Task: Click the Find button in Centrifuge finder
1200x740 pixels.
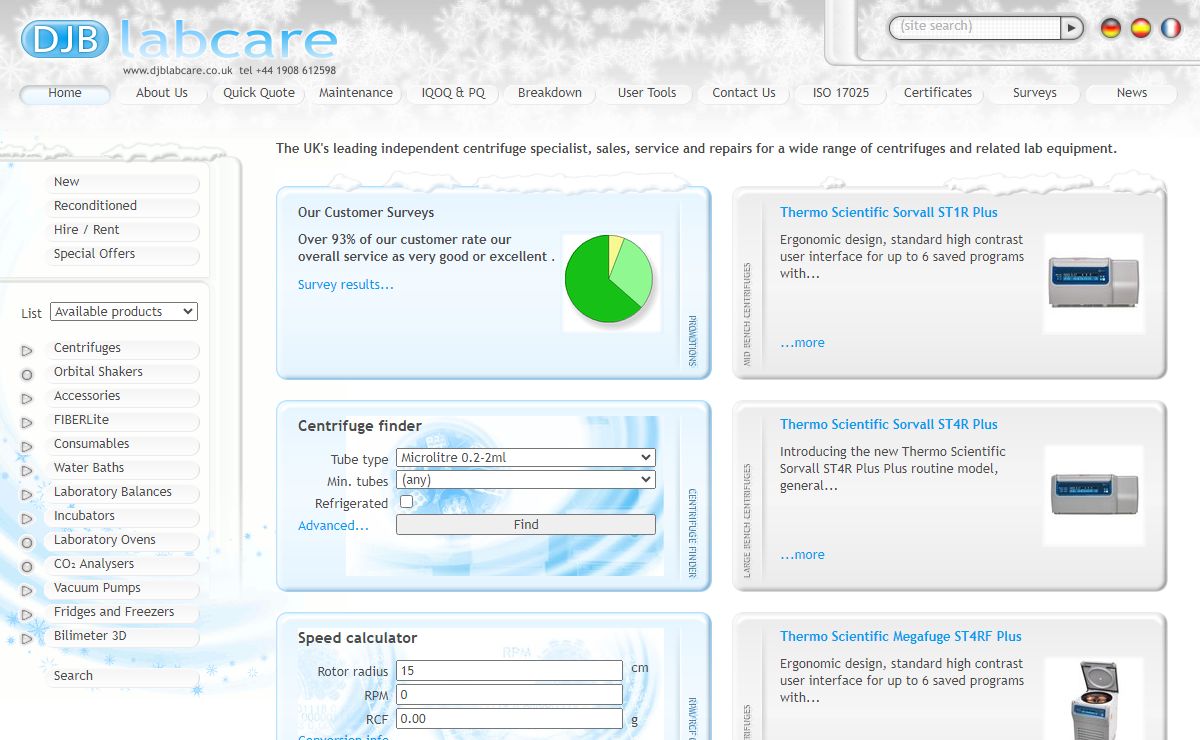Action: pyautogui.click(x=526, y=524)
